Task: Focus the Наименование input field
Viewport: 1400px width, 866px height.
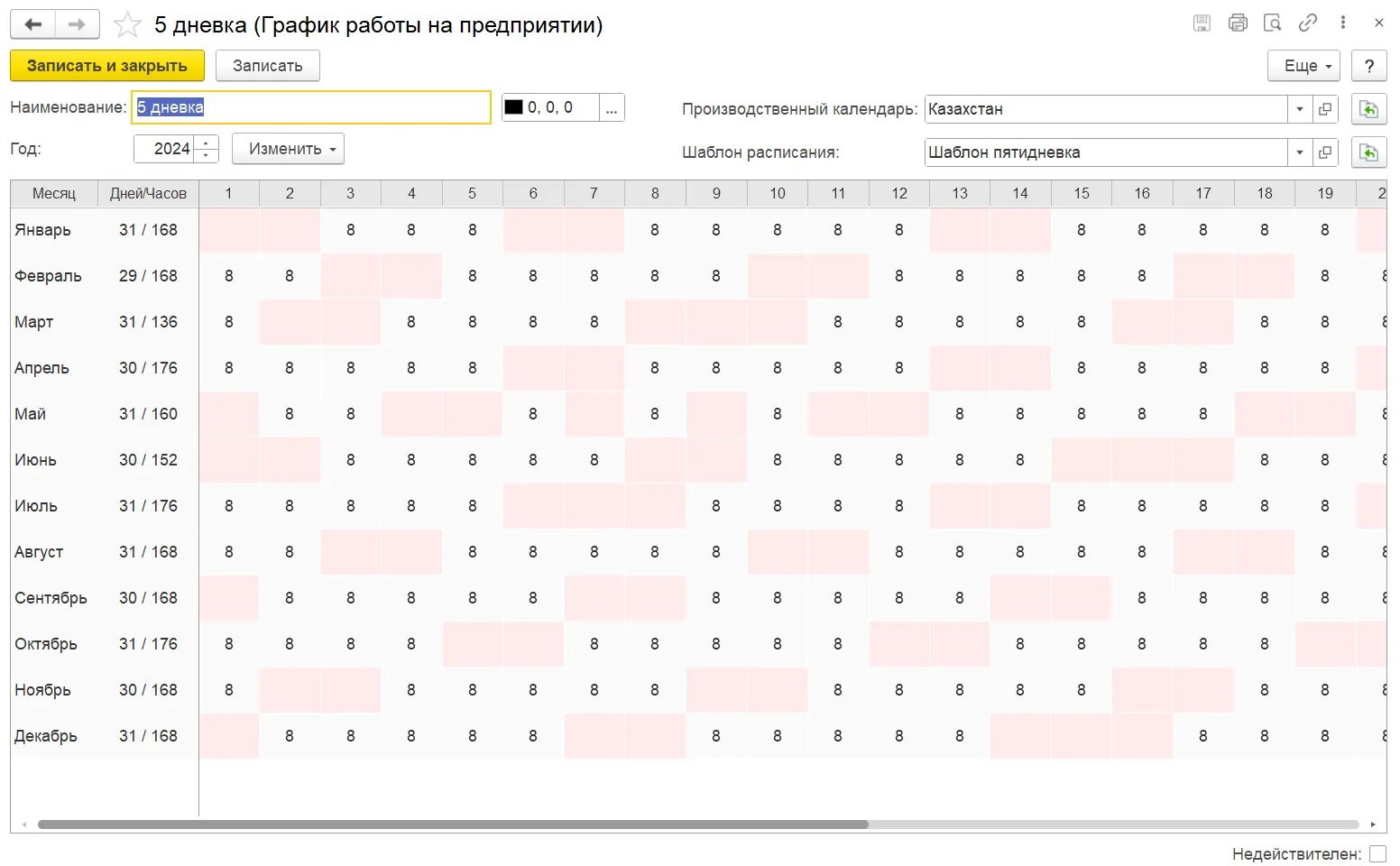Action: (311, 107)
